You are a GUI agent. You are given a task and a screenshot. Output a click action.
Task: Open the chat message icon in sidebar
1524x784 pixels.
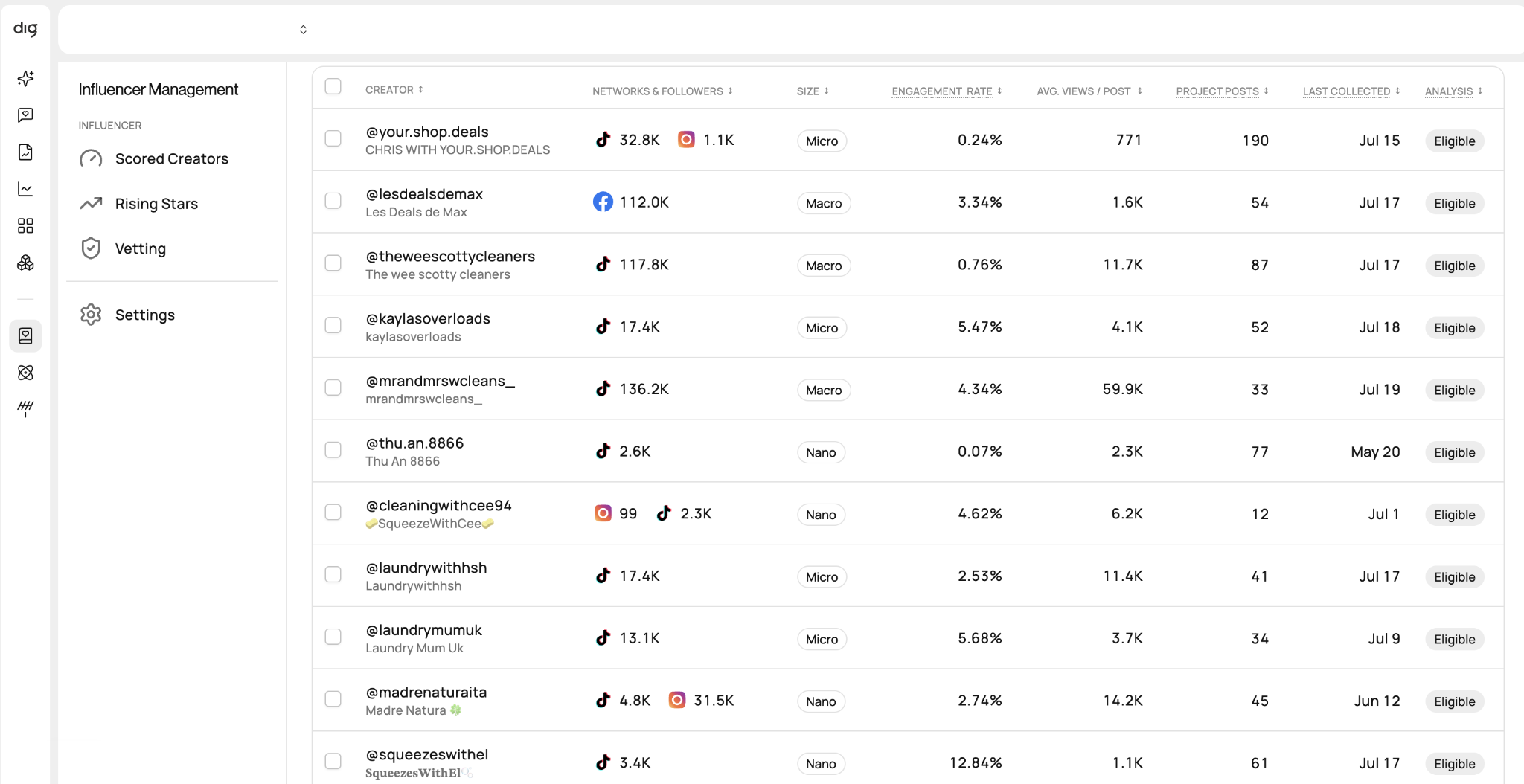pyautogui.click(x=25, y=115)
